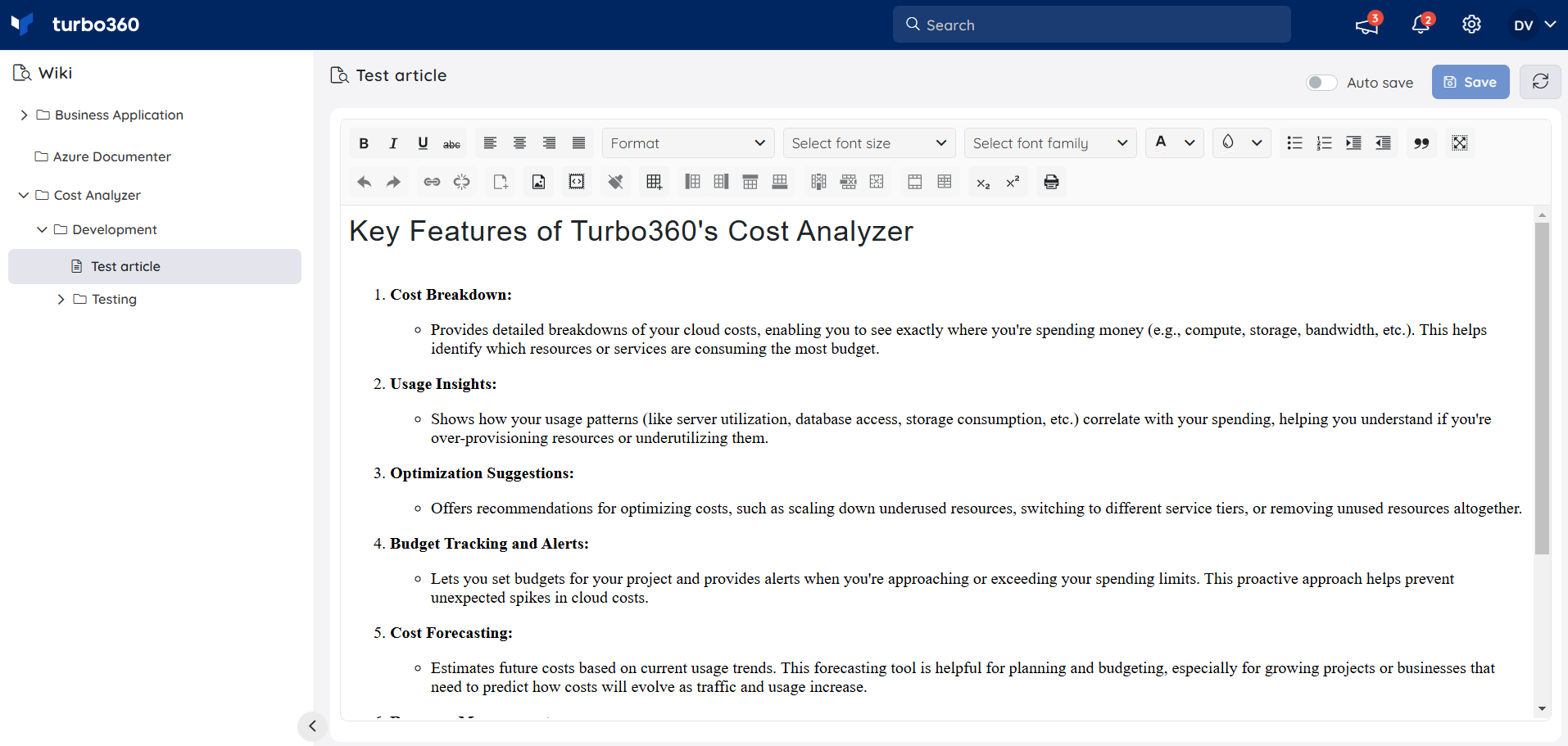Viewport: 1568px width, 746px height.
Task: Add table column on the right
Action: coord(721,182)
